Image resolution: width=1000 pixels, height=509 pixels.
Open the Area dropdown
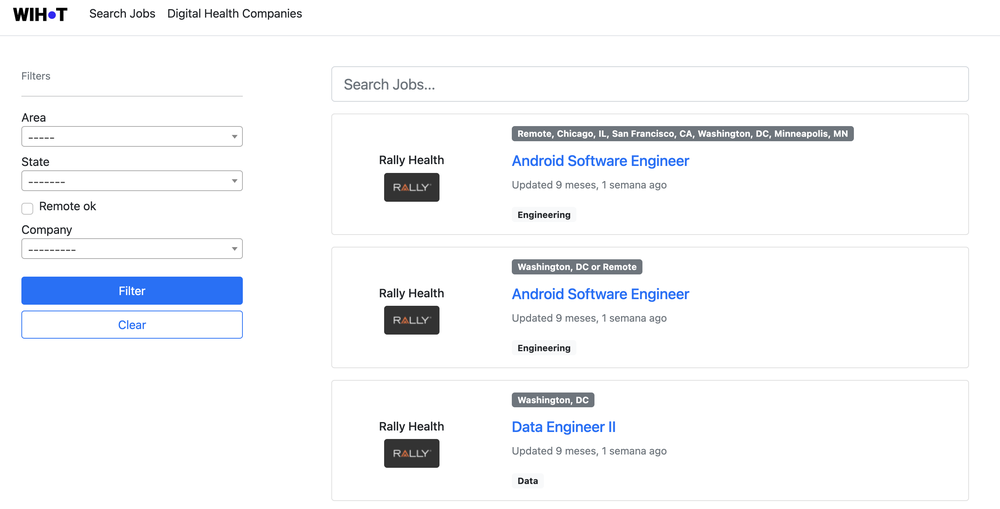click(x=132, y=137)
